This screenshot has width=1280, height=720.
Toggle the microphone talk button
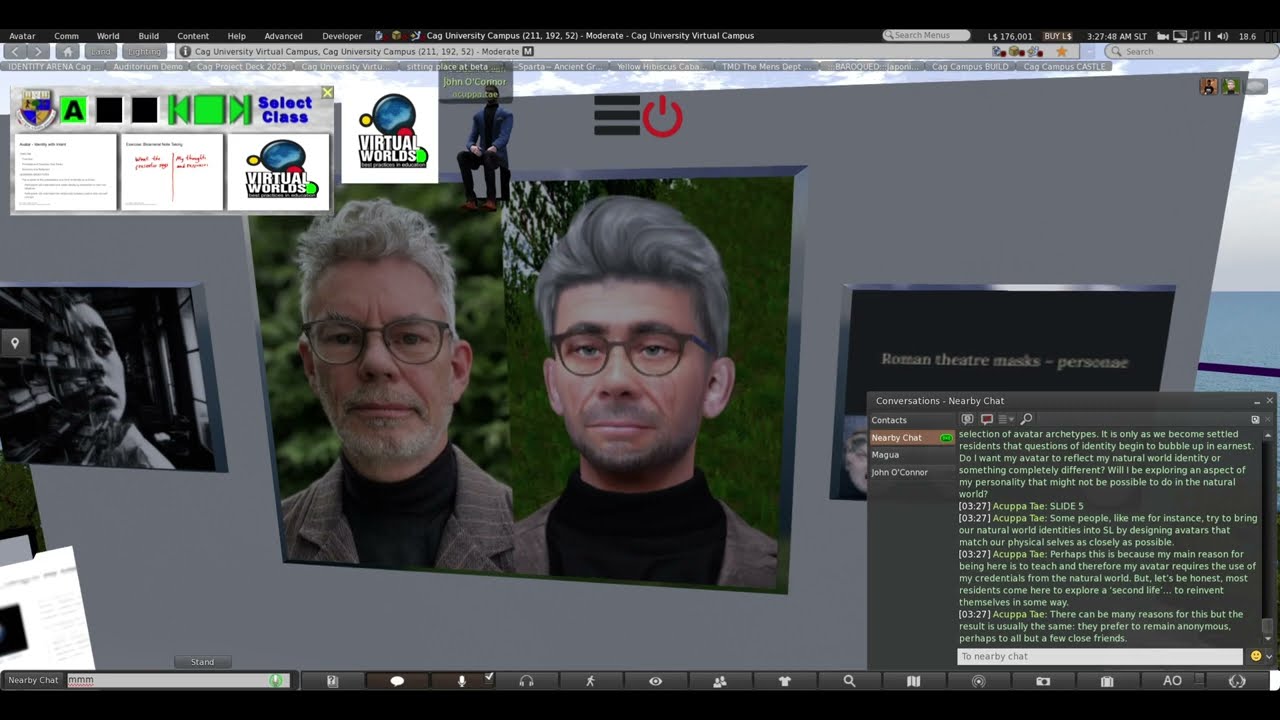(x=461, y=681)
